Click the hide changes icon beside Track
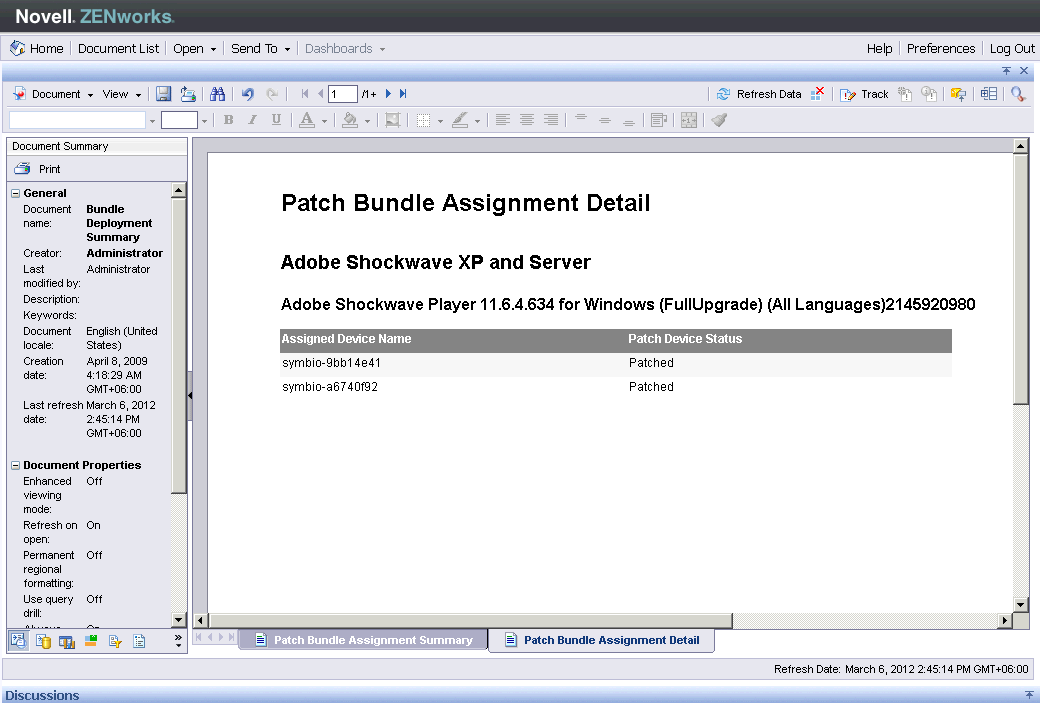 tap(905, 94)
